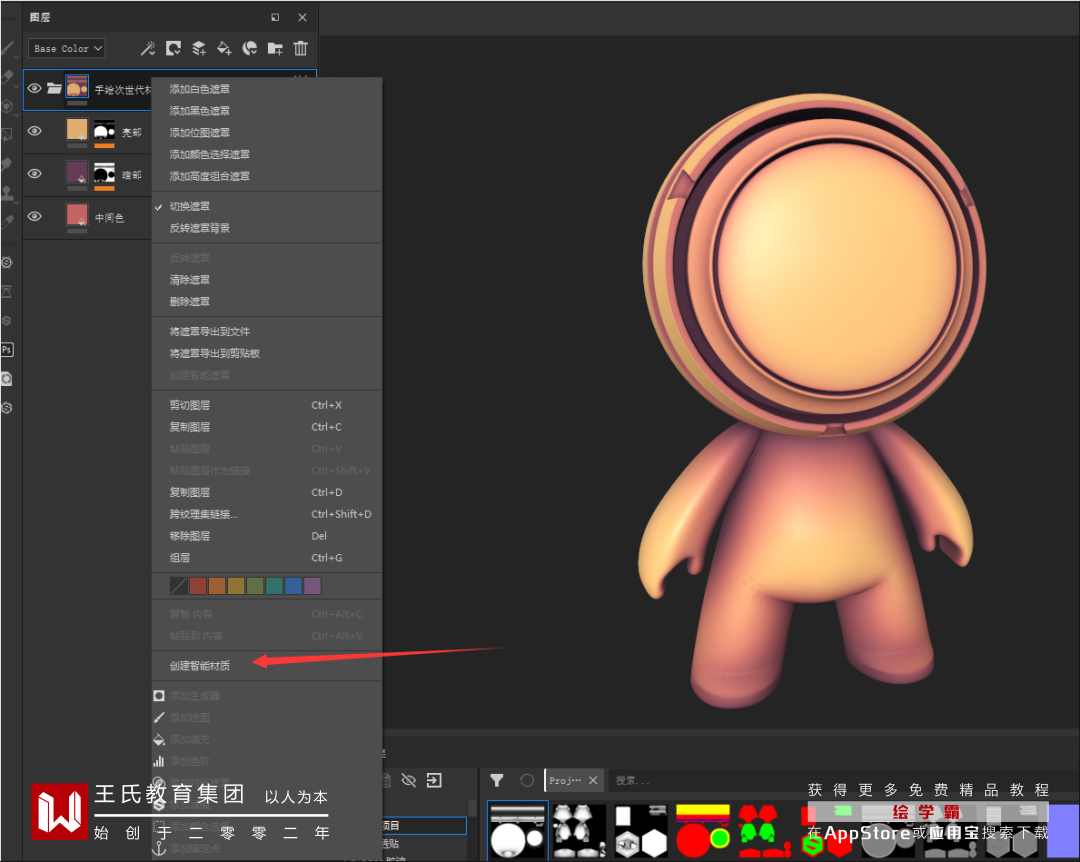The width and height of the screenshot is (1080, 862).
Task: Click the folder icon on 手绘次世代 group layer
Action: coord(54,88)
